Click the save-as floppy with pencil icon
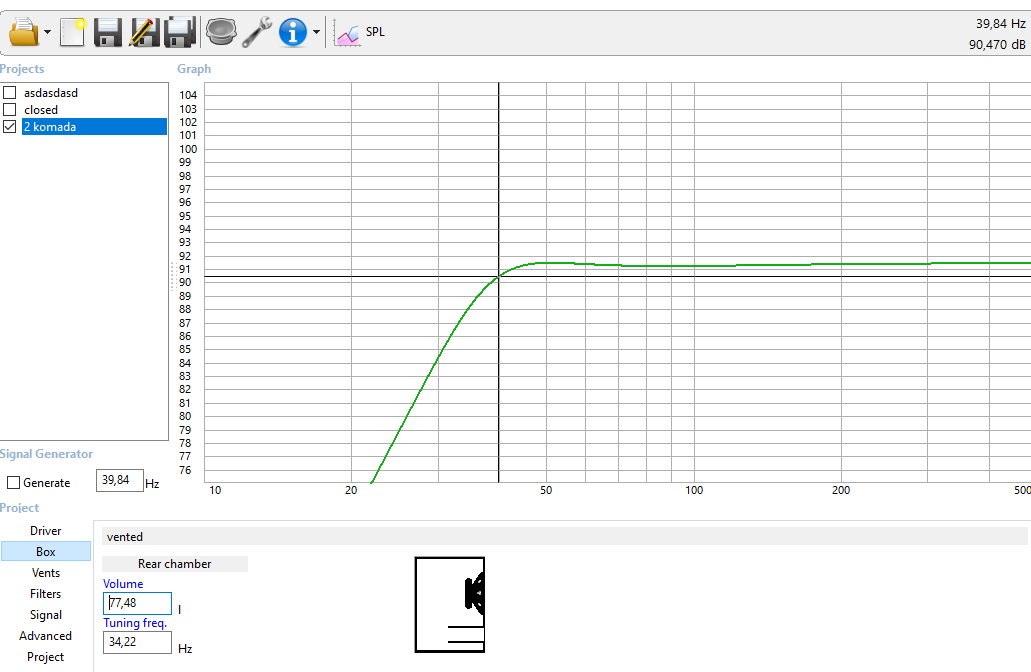1031x672 pixels. (x=144, y=32)
